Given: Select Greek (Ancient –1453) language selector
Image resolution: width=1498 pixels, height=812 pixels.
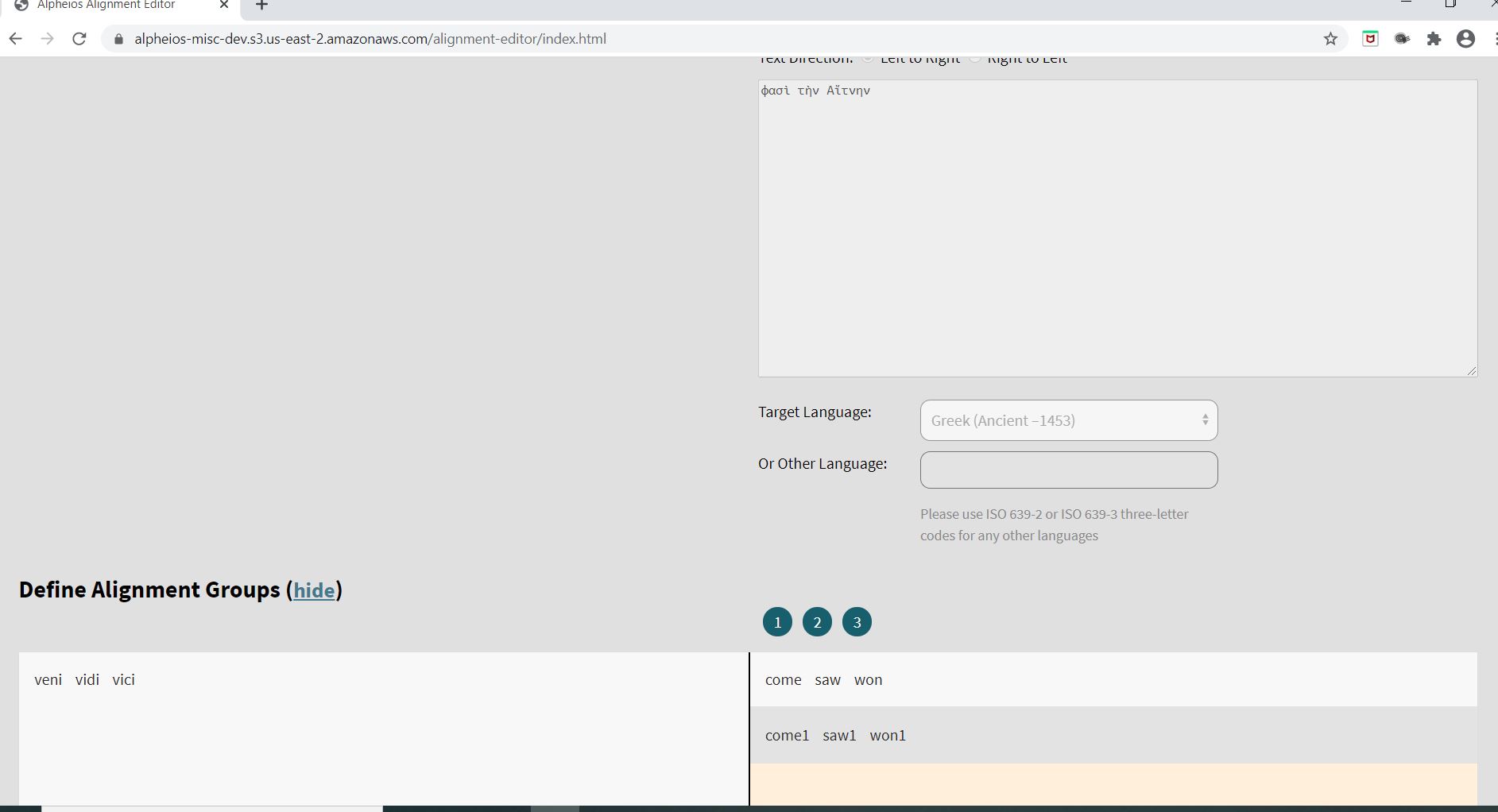Looking at the screenshot, I should [1068, 420].
